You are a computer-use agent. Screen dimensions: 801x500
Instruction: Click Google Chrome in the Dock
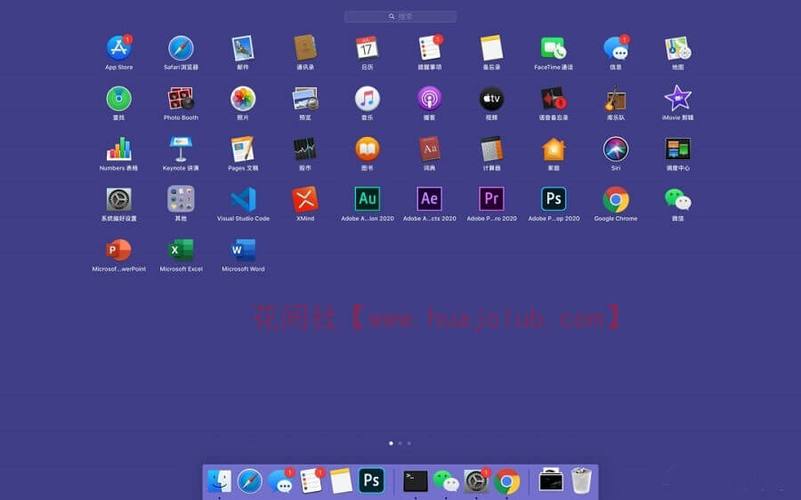(507, 481)
